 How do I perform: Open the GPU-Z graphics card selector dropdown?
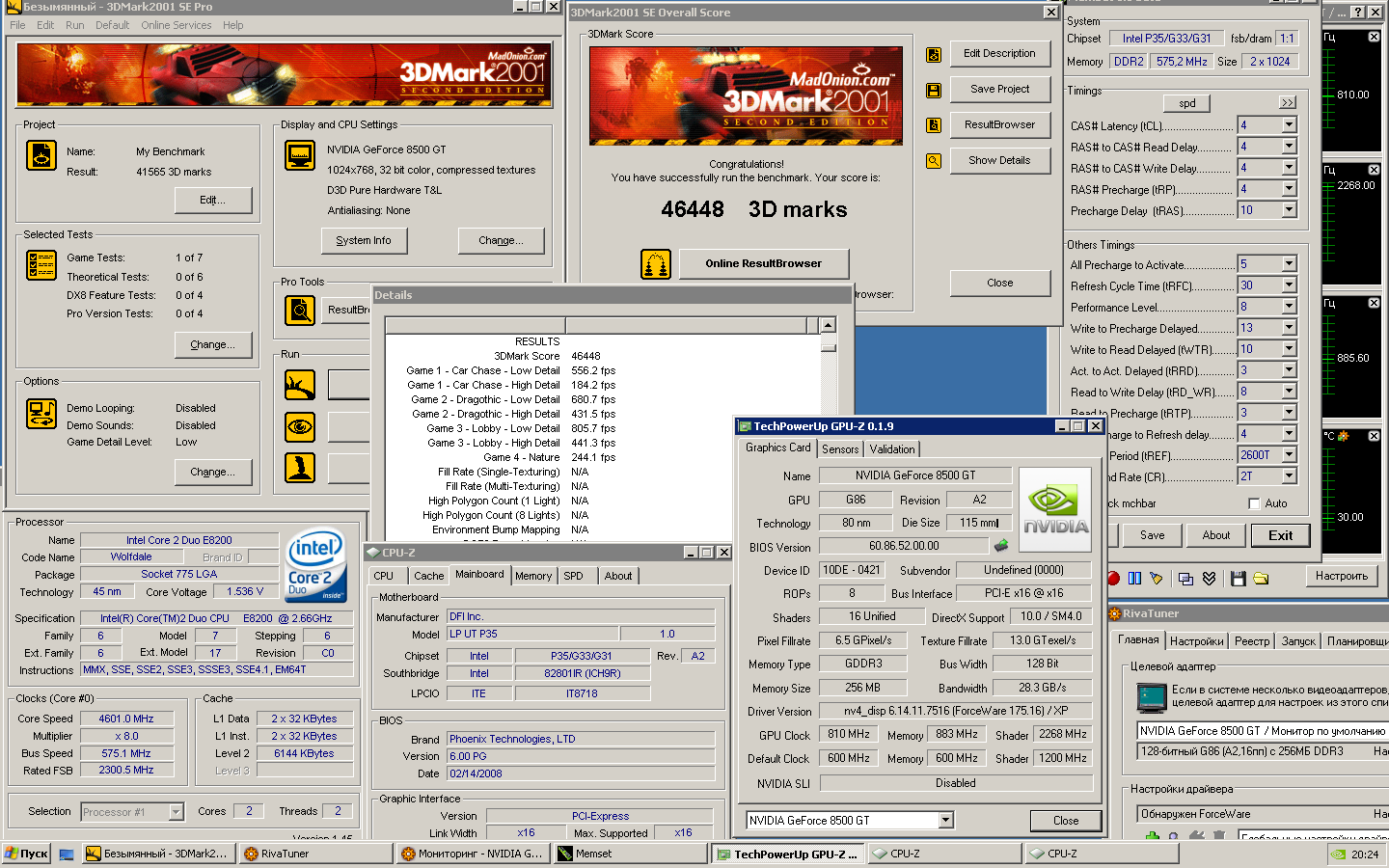[x=945, y=821]
